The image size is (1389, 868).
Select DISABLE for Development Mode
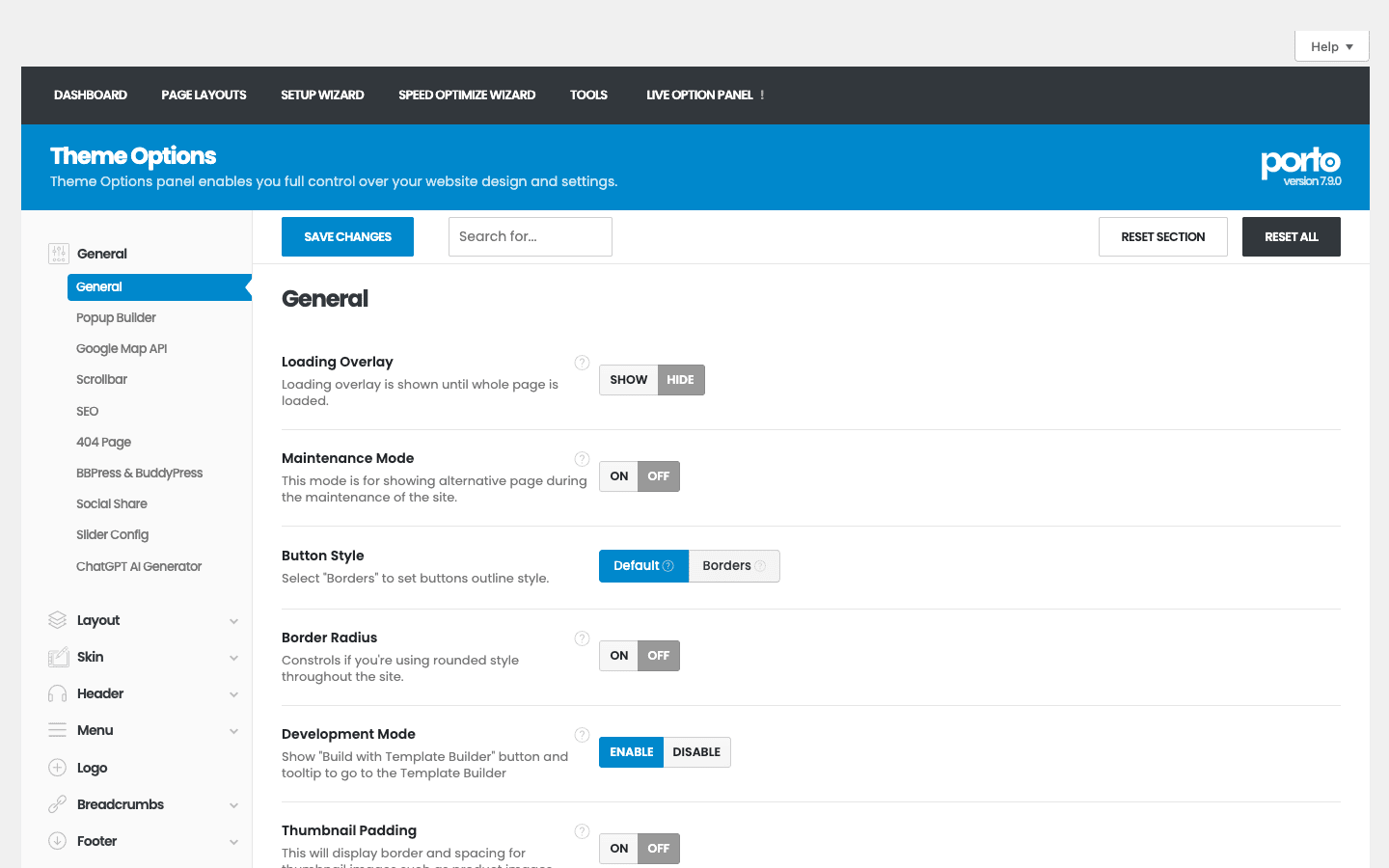[696, 752]
